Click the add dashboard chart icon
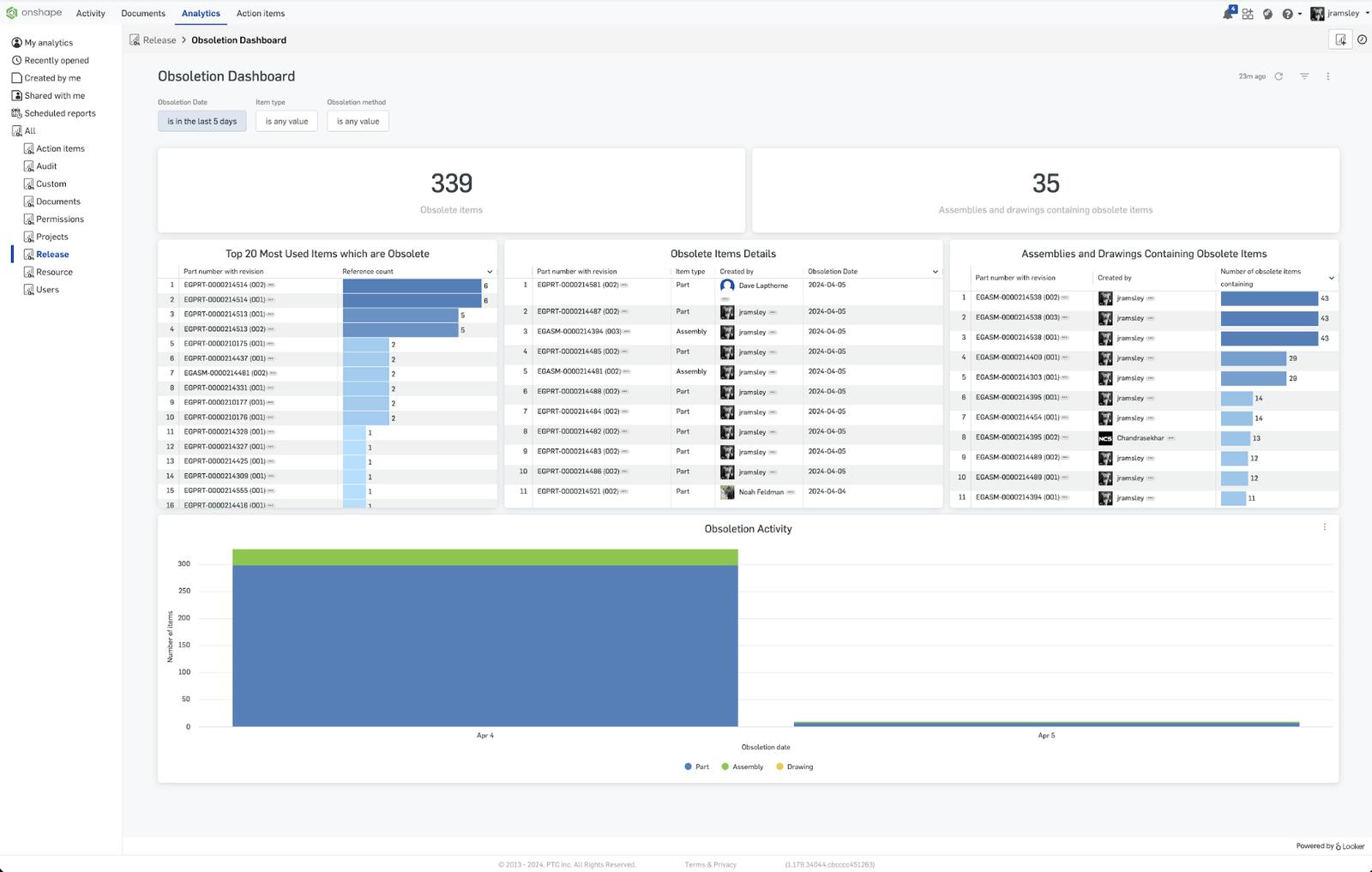 point(1340,39)
